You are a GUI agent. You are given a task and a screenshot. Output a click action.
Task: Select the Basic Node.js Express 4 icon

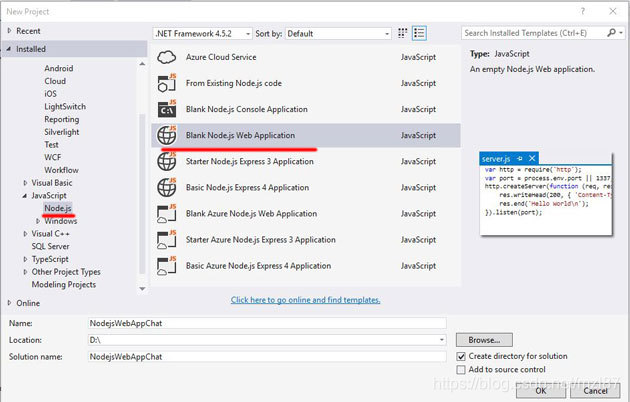click(166, 188)
